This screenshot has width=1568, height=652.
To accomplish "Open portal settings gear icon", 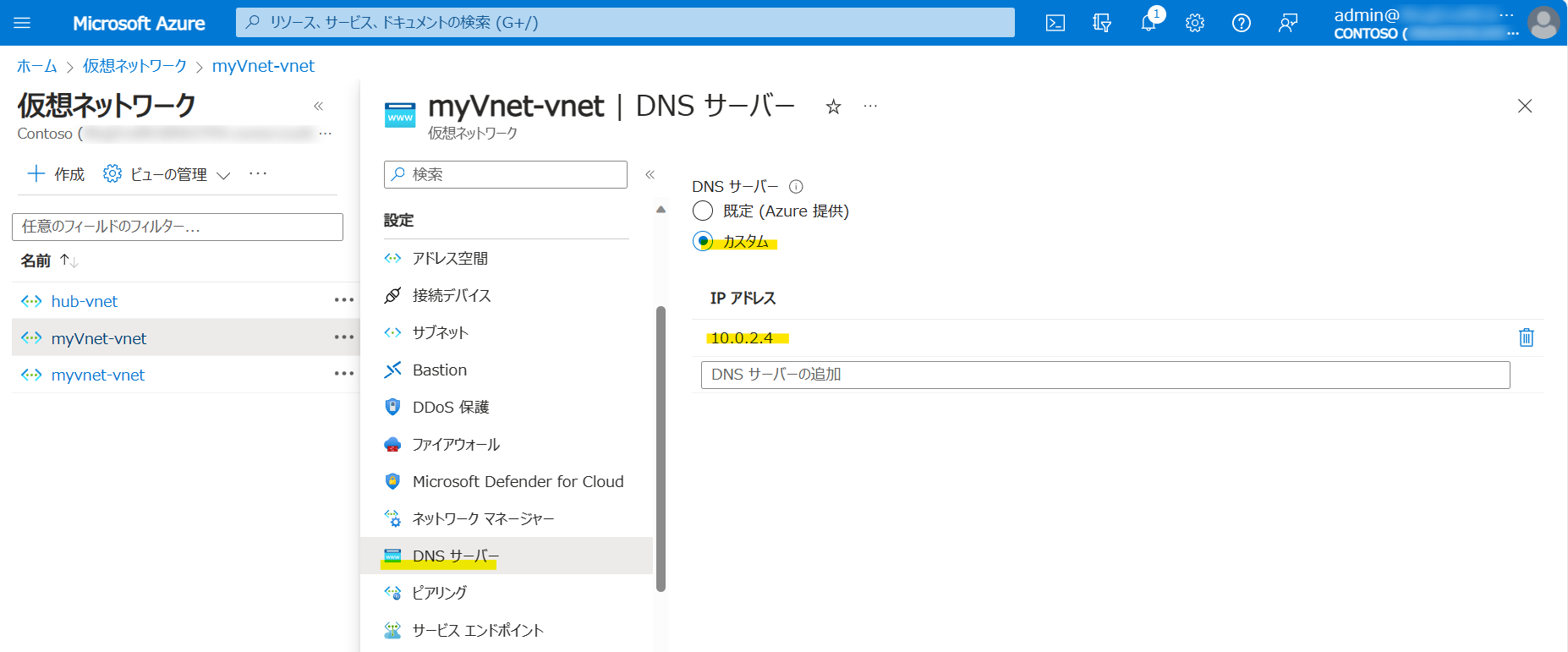I will (1195, 23).
